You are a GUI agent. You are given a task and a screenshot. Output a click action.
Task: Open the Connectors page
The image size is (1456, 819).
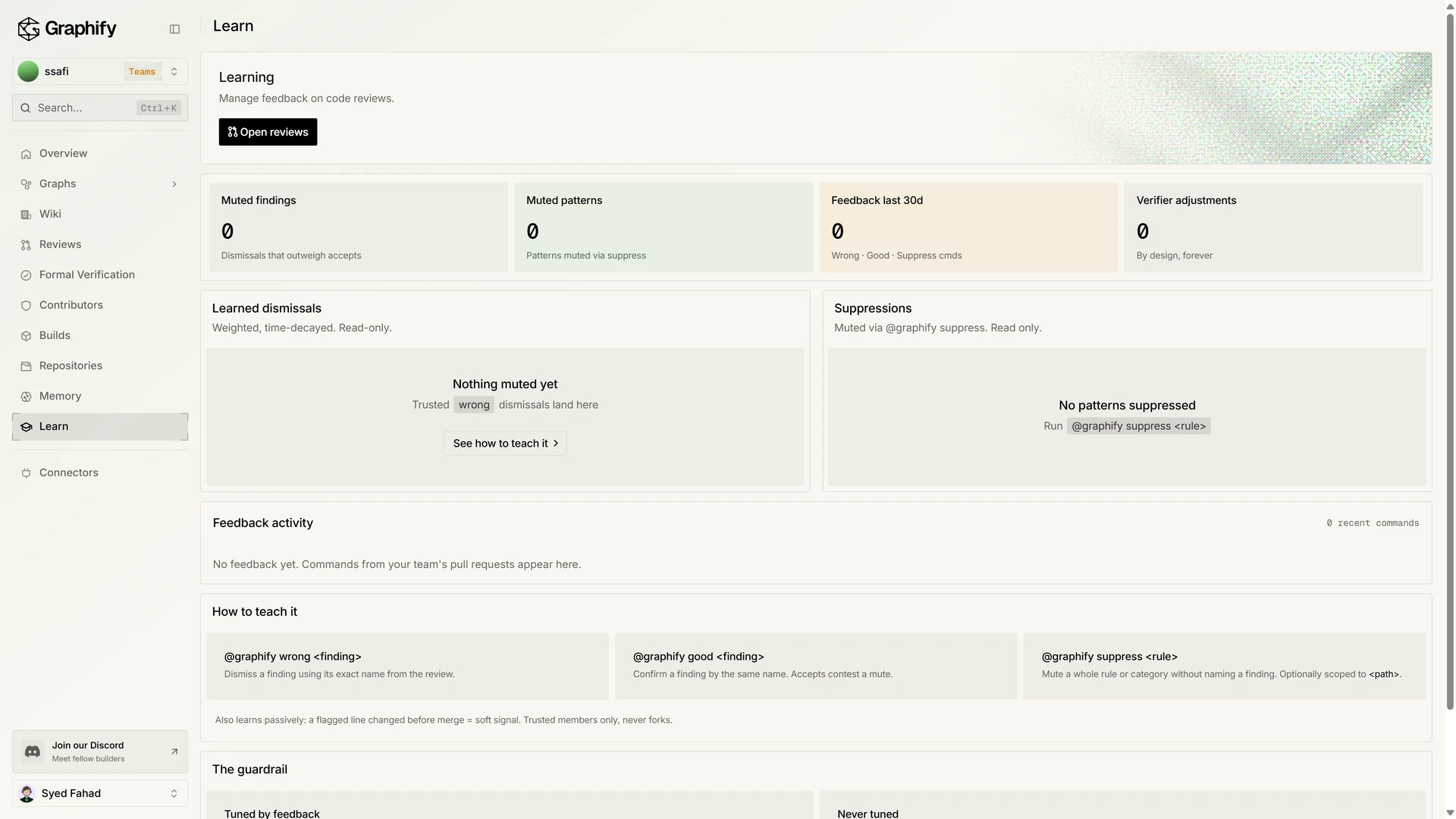100,473
